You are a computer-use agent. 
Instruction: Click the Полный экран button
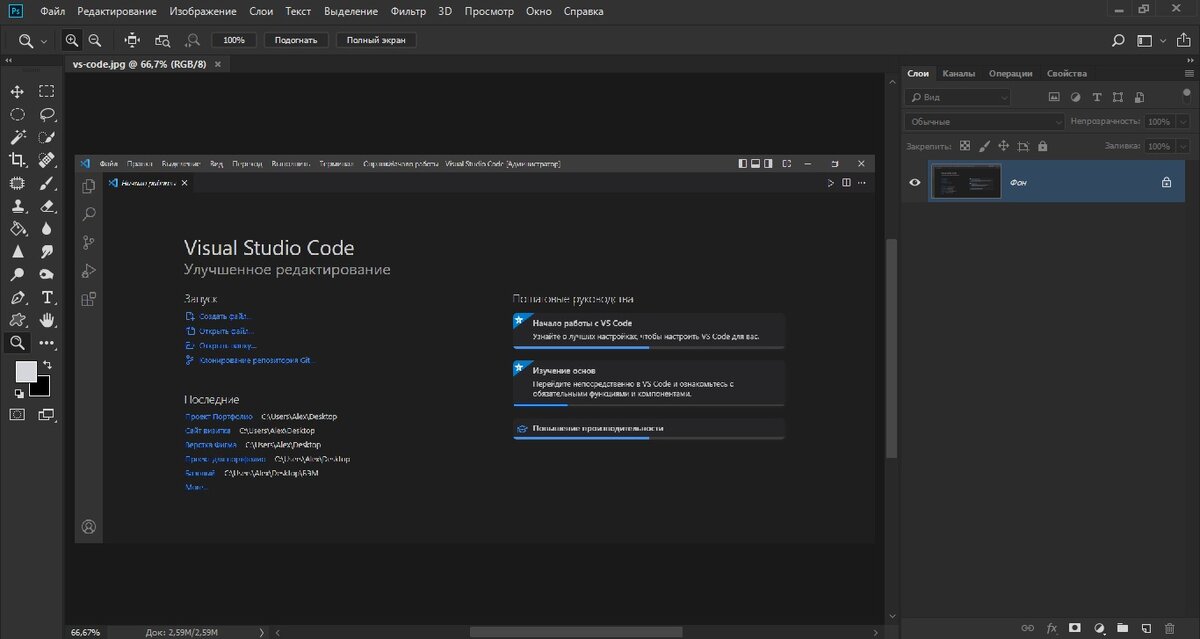tap(376, 40)
